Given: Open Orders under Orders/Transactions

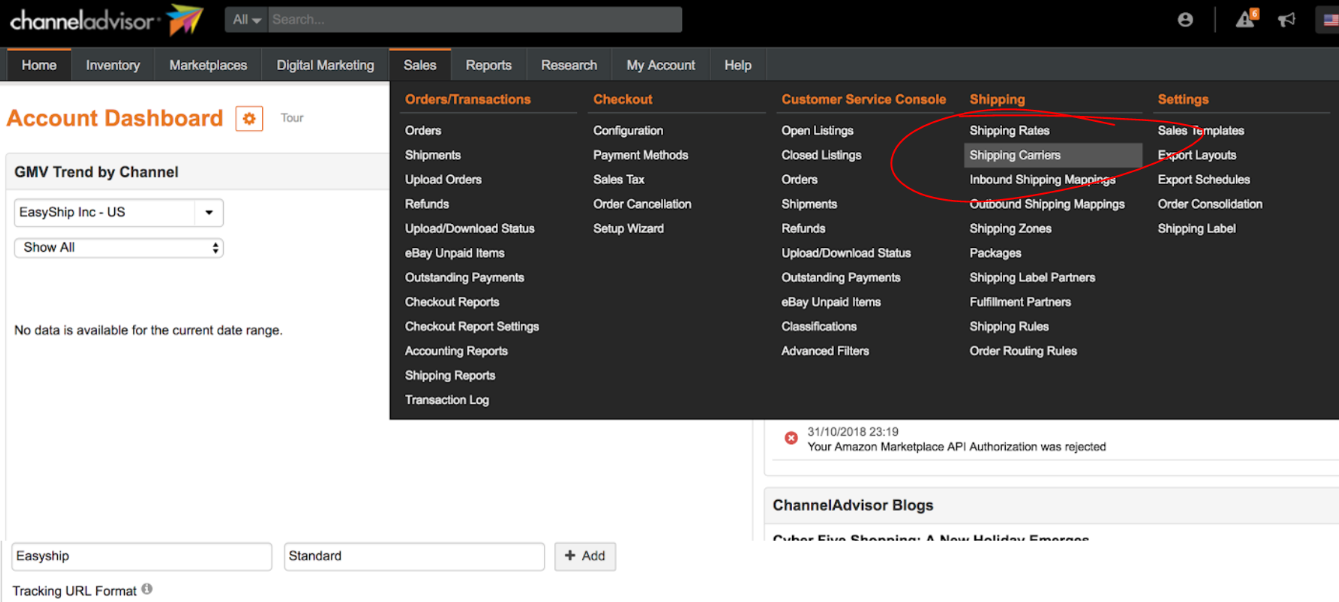Looking at the screenshot, I should click(423, 131).
